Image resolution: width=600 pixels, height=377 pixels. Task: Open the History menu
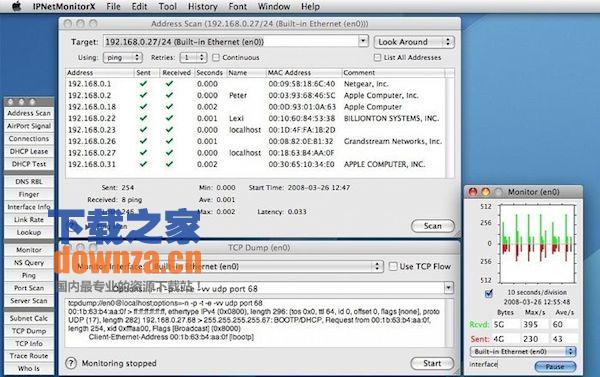pos(202,7)
